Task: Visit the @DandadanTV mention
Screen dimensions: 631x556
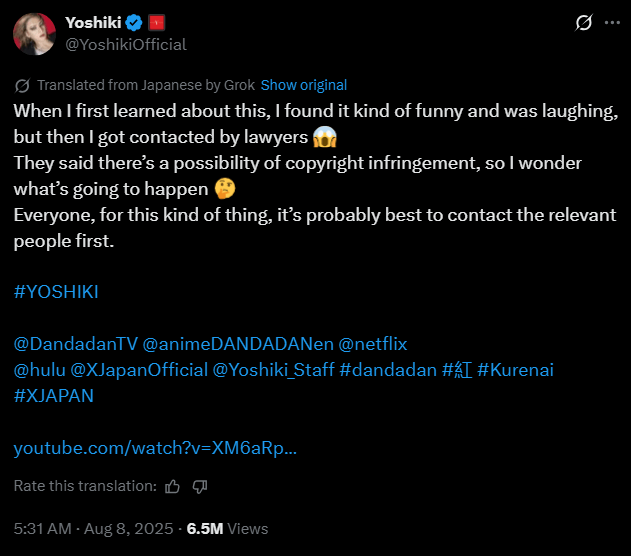Action: 76,343
